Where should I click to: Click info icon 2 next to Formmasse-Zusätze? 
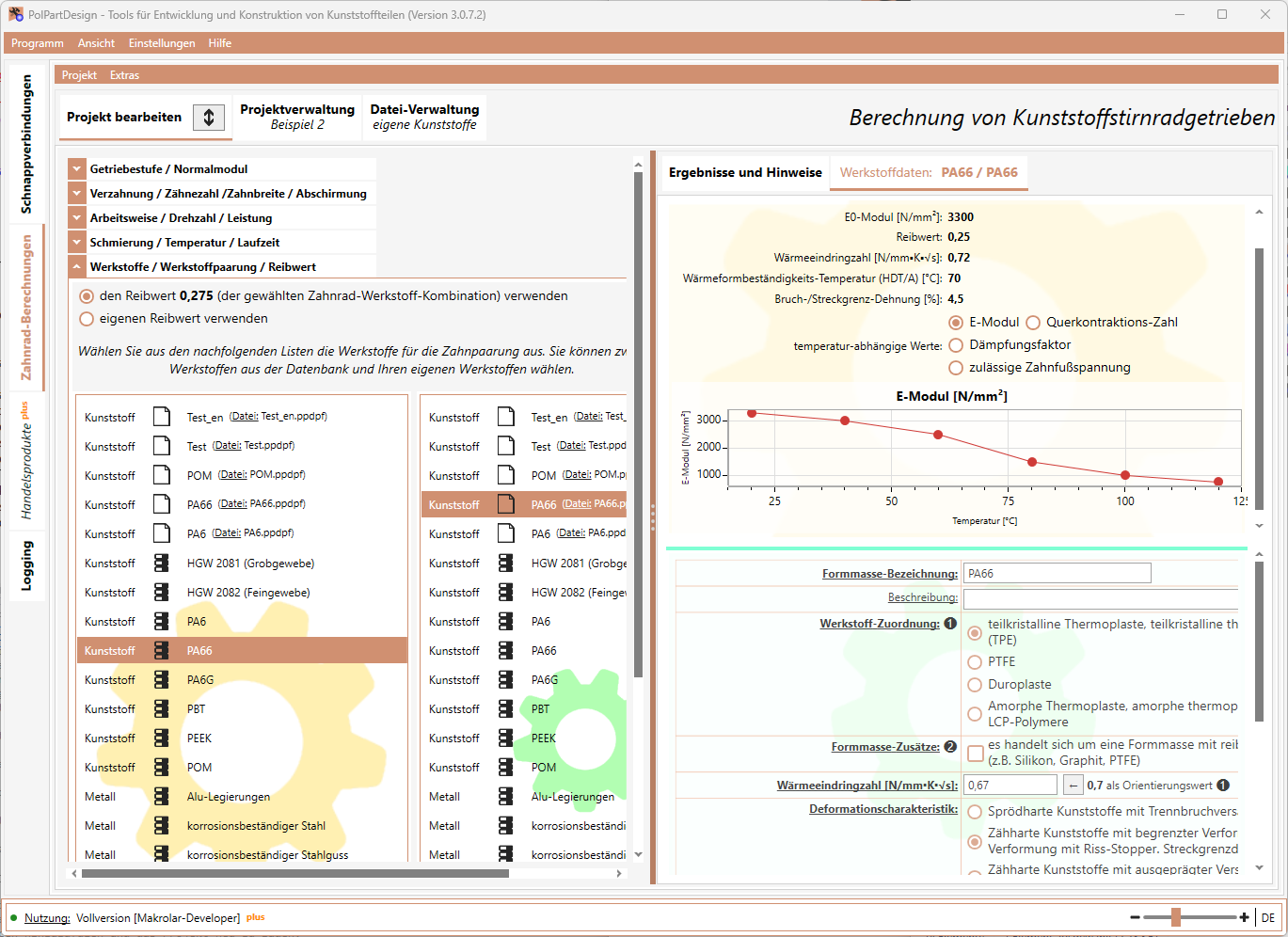click(x=950, y=747)
